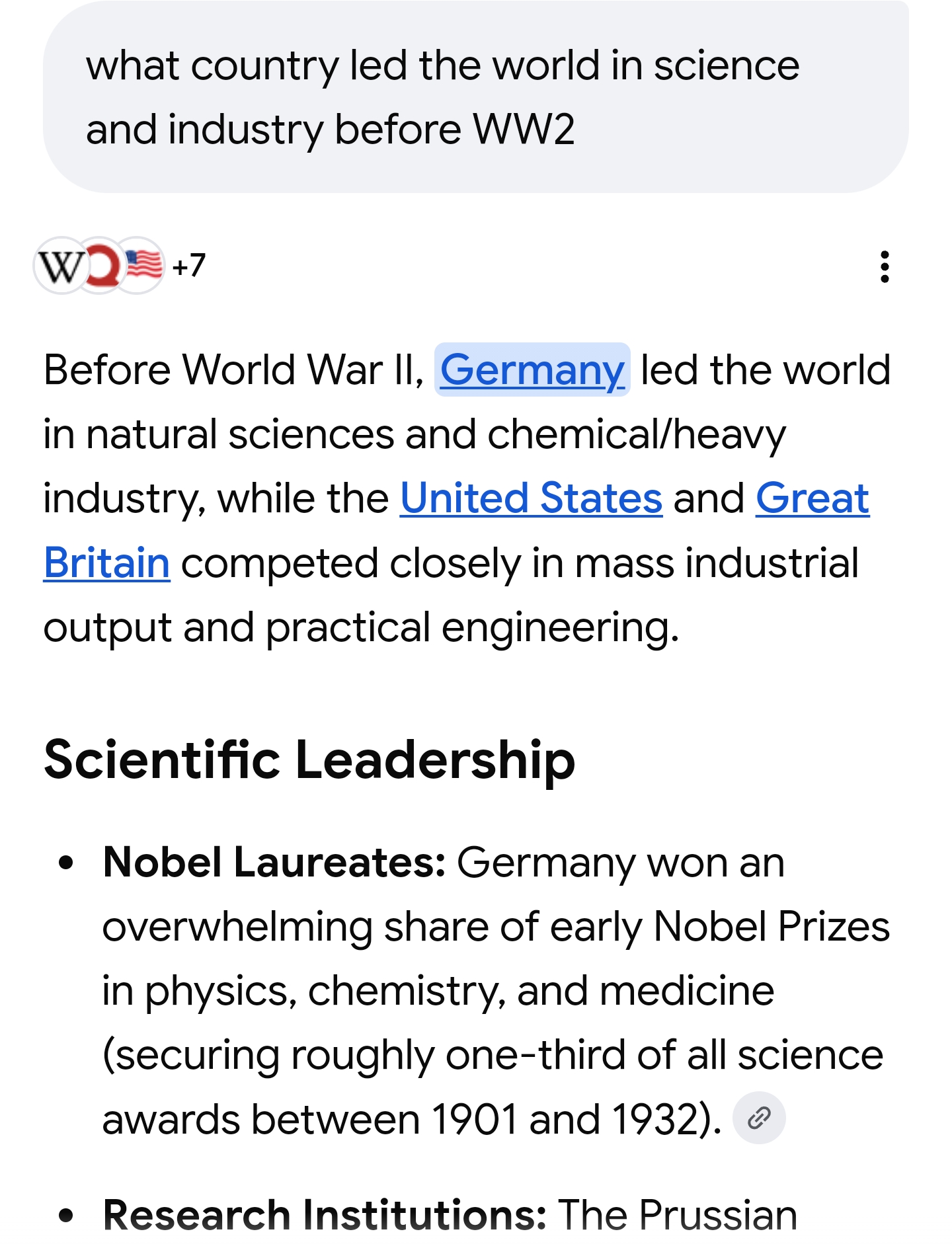The height and width of the screenshot is (1246, 952).
Task: Open the three-dot more options menu
Action: (885, 267)
